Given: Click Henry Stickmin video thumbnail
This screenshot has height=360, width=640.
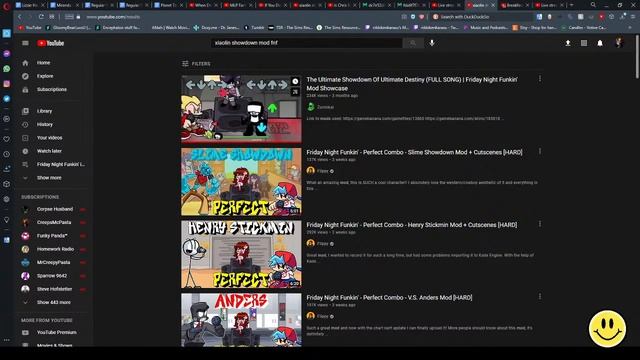Looking at the screenshot, I should coord(242,254).
